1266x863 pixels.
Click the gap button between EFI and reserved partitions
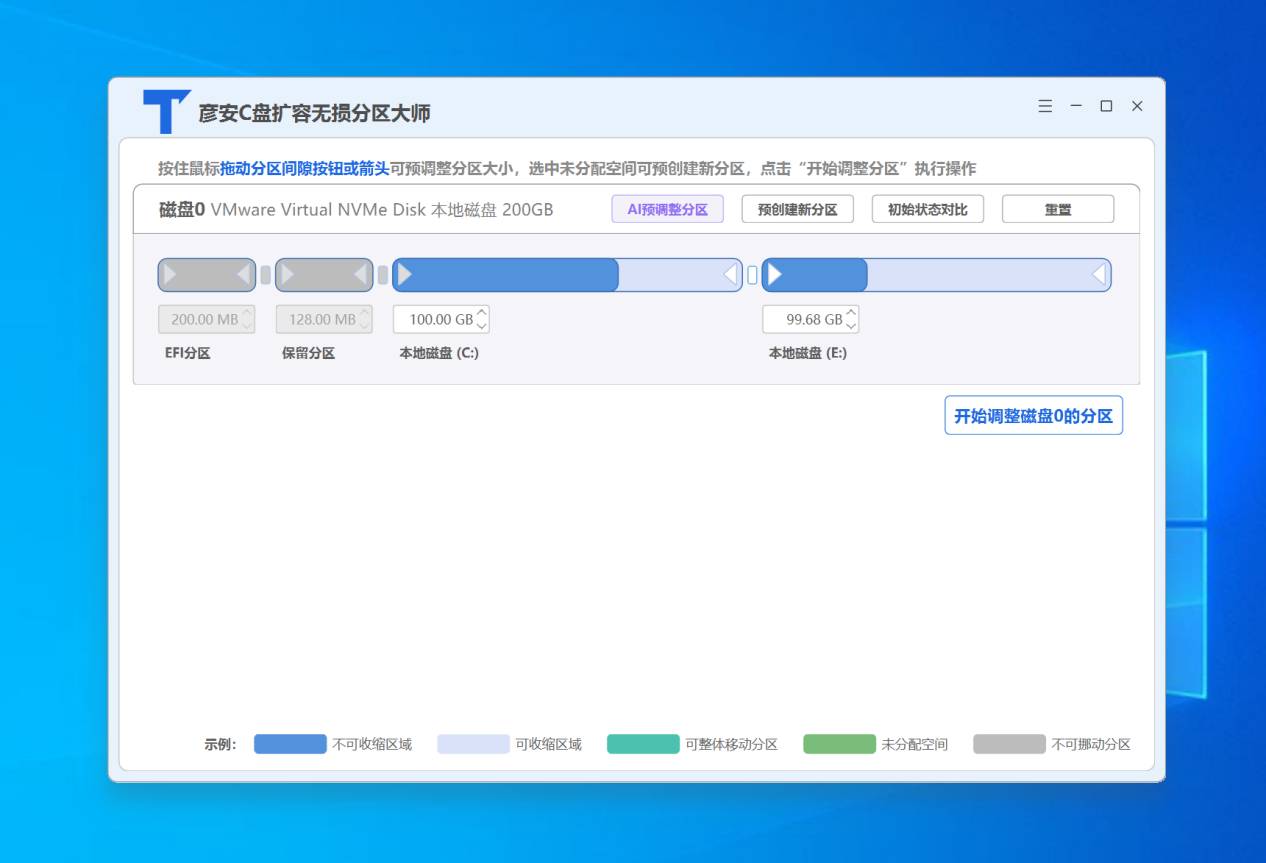(265, 275)
